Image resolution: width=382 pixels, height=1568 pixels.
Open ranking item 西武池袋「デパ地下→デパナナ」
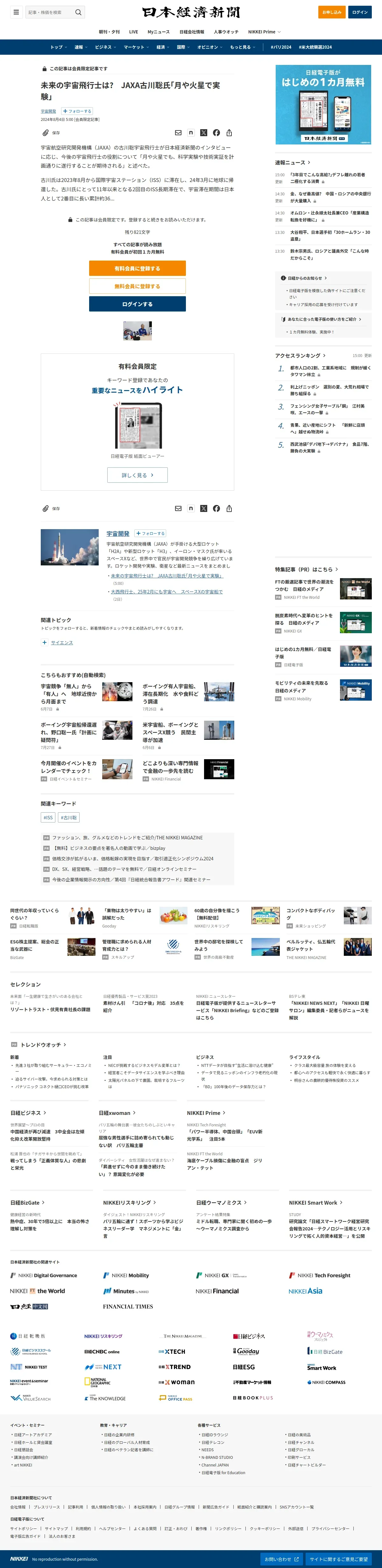[x=330, y=447]
